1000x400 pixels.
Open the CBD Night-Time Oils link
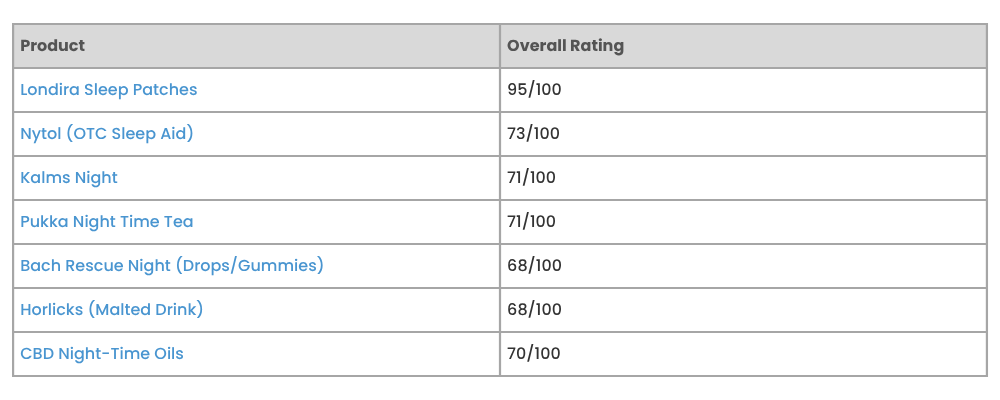click(102, 353)
